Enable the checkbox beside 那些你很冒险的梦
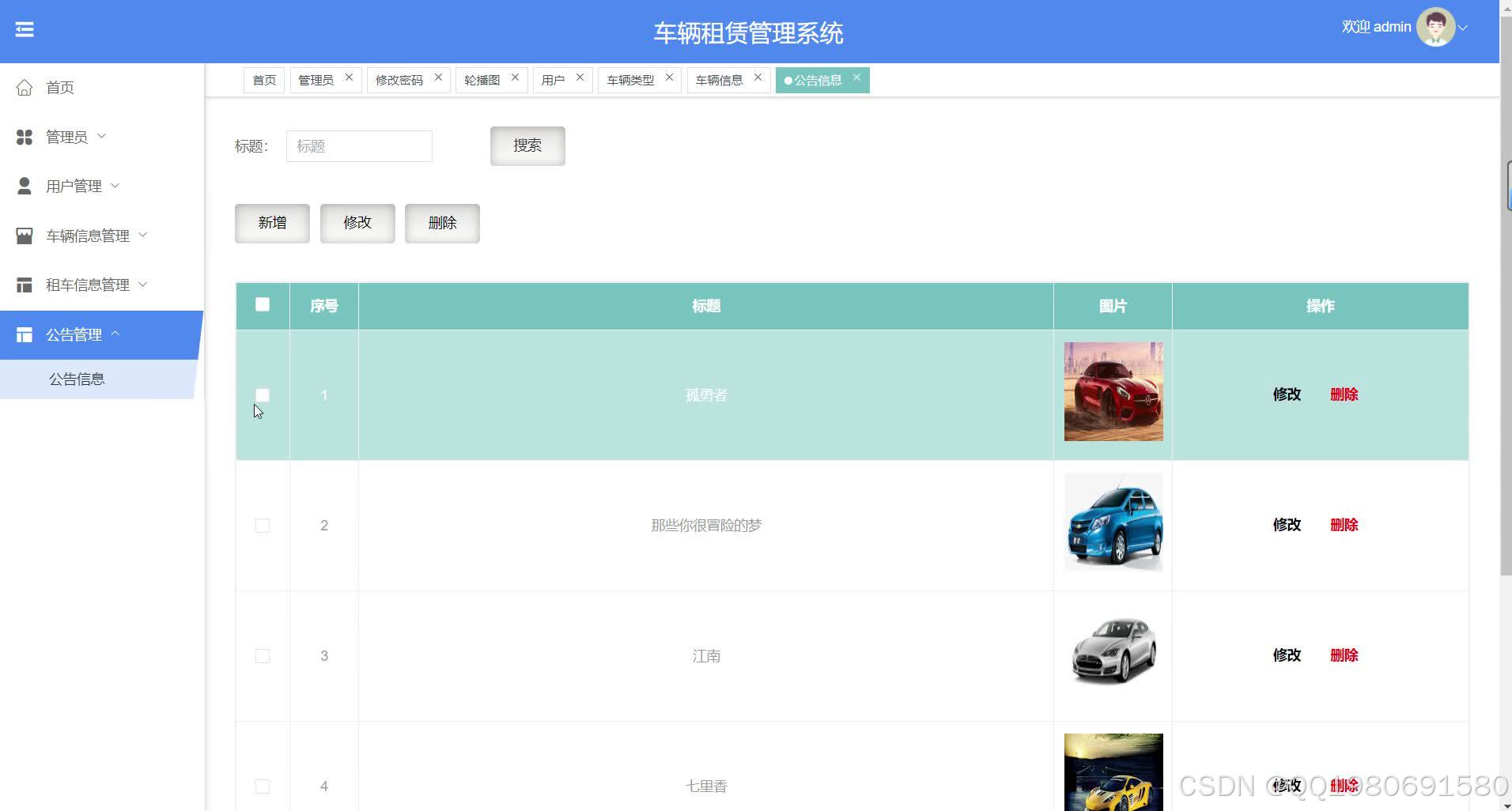 coord(262,525)
